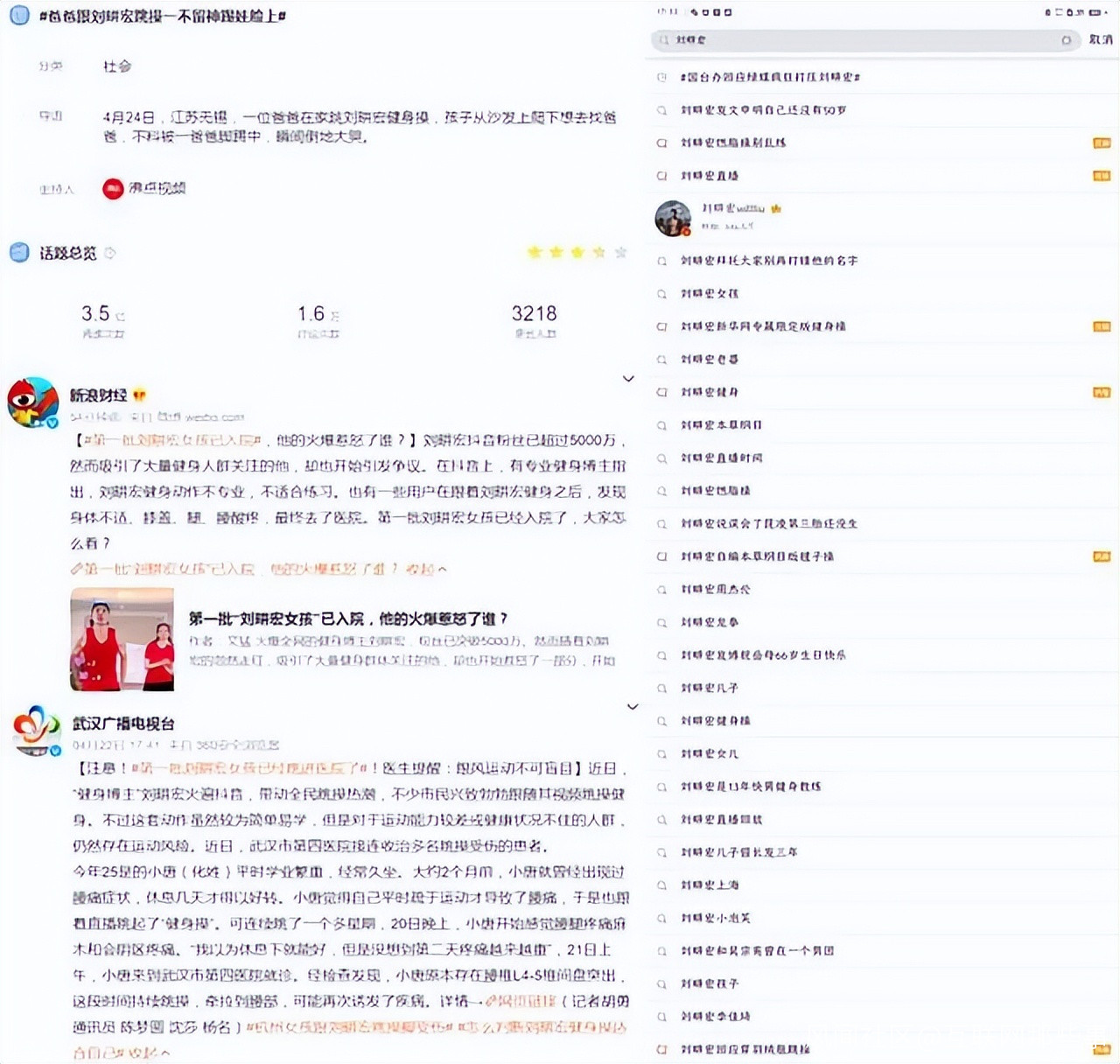Select the suggestion 刘畊宏直播
1120x1064 pixels.
[x=710, y=176]
